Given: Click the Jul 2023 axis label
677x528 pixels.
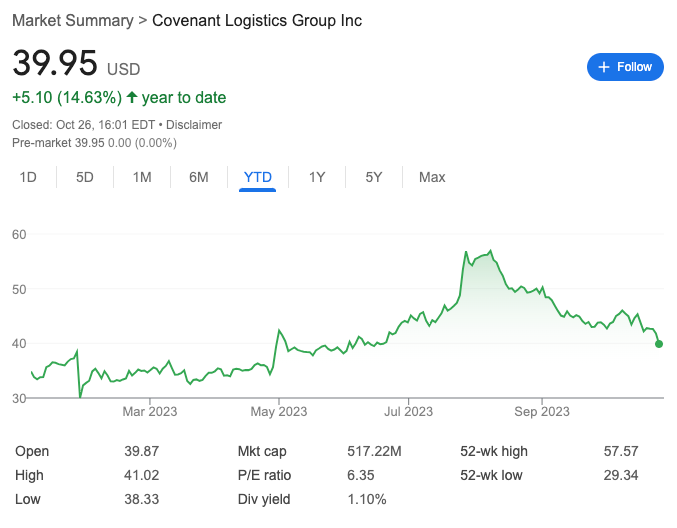Looking at the screenshot, I should click(x=408, y=411).
